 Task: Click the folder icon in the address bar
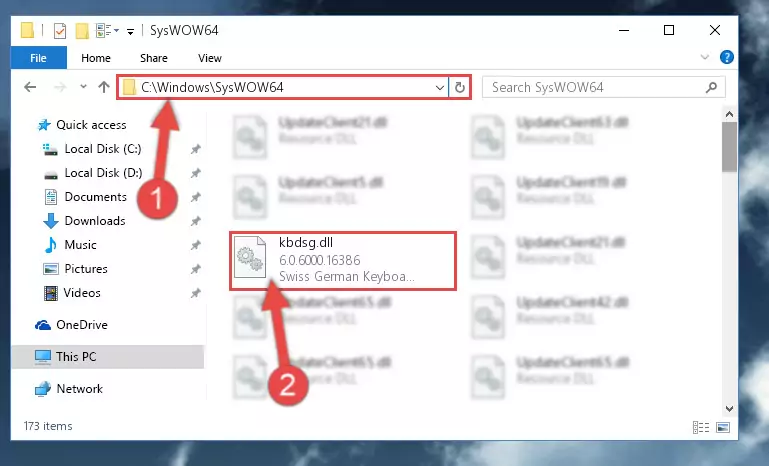coord(129,87)
